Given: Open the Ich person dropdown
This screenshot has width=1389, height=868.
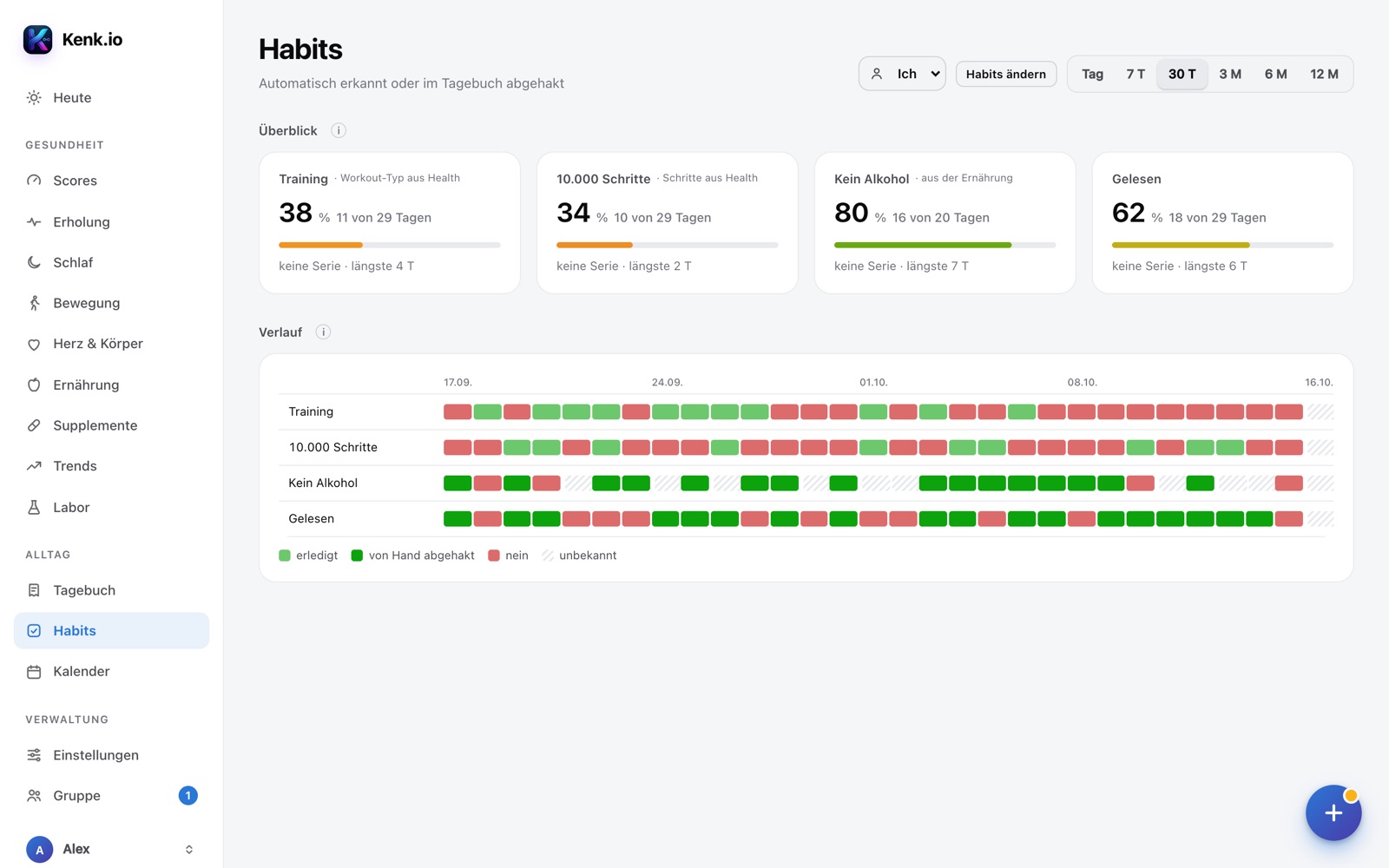Looking at the screenshot, I should (x=902, y=74).
